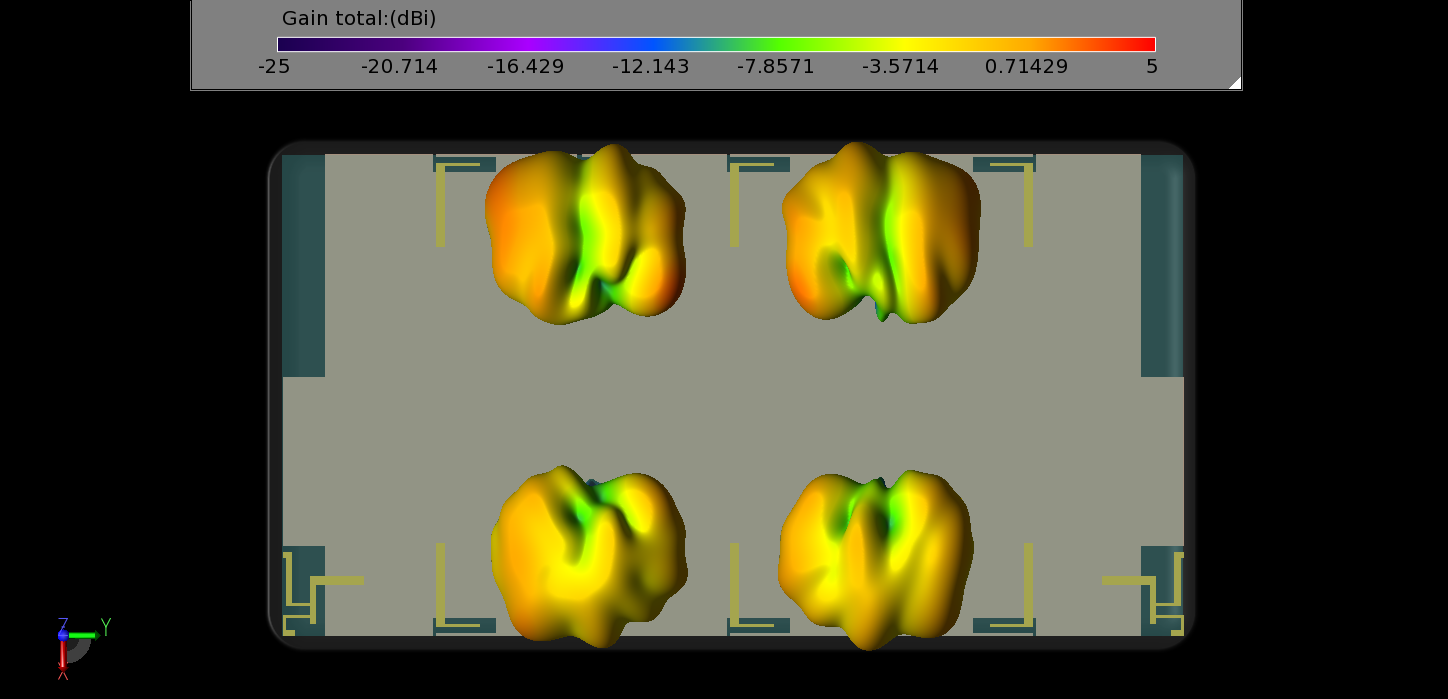Open the -25 scale minimum value
This screenshot has height=699, width=1448.
click(x=274, y=67)
